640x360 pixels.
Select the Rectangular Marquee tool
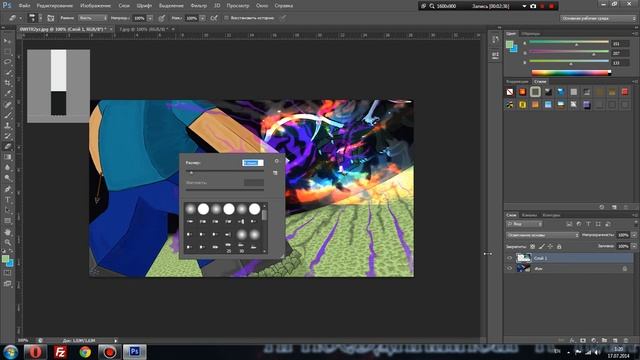[7, 51]
